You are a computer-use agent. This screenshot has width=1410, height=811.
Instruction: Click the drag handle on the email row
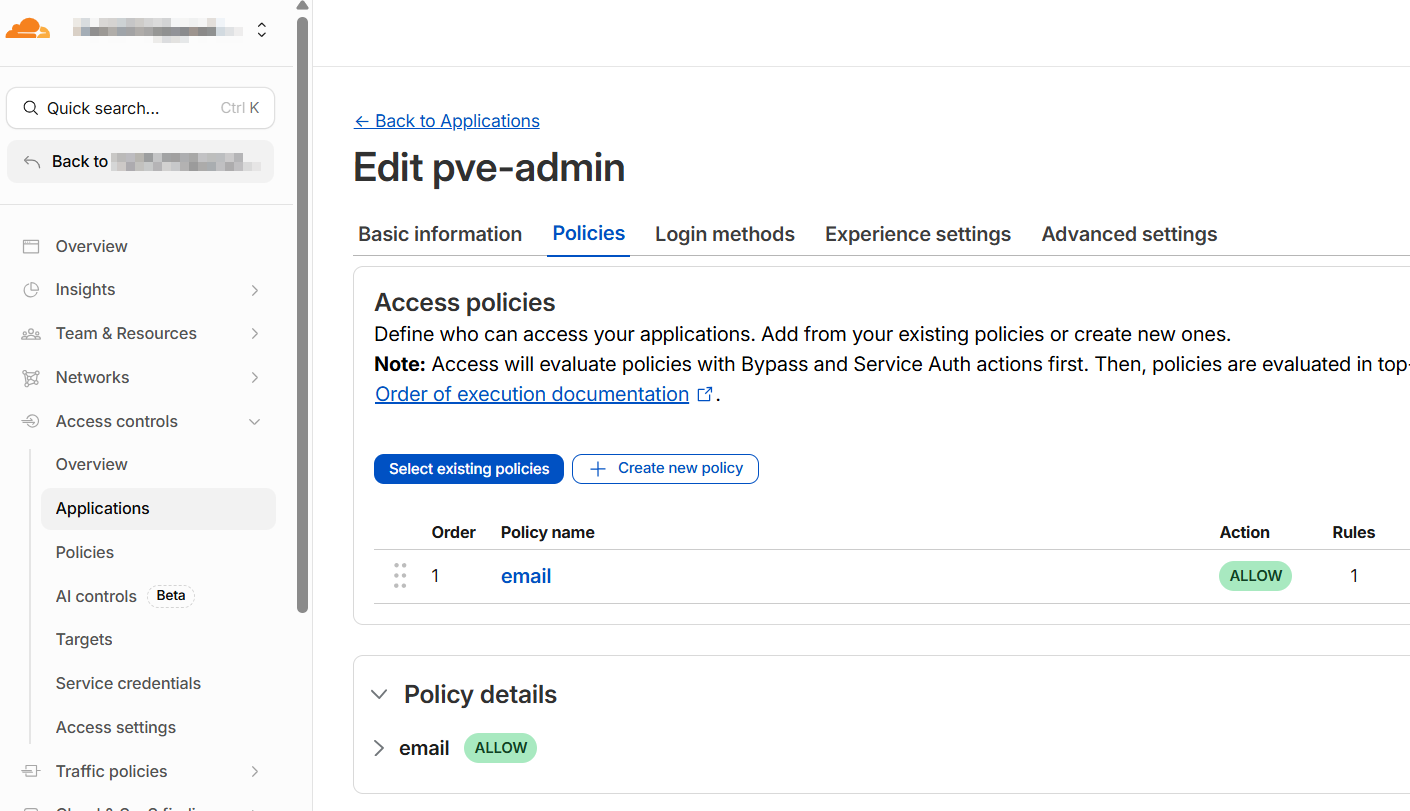(400, 576)
